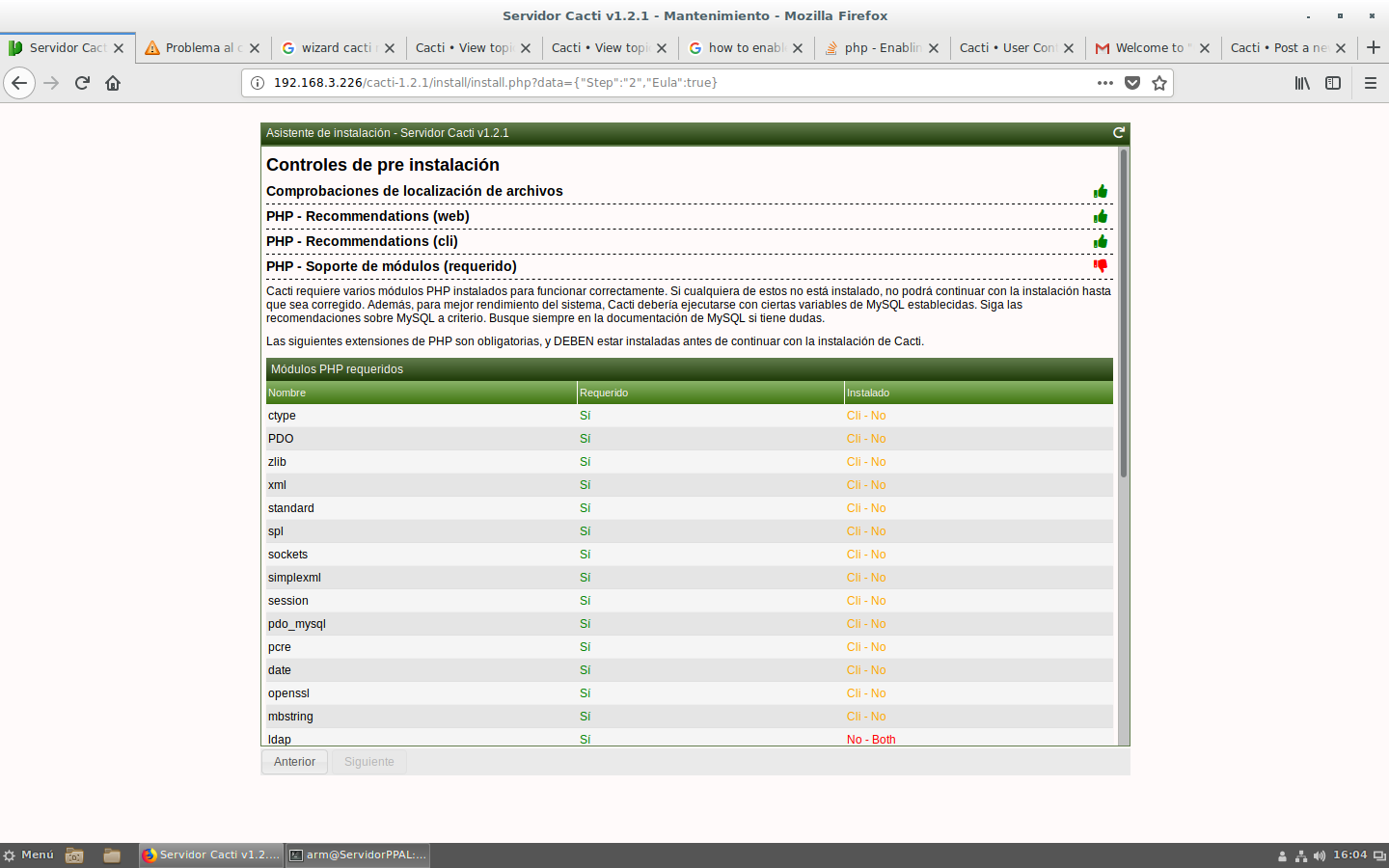Click the Forward arrow in Firefox toolbar

pyautogui.click(x=51, y=83)
